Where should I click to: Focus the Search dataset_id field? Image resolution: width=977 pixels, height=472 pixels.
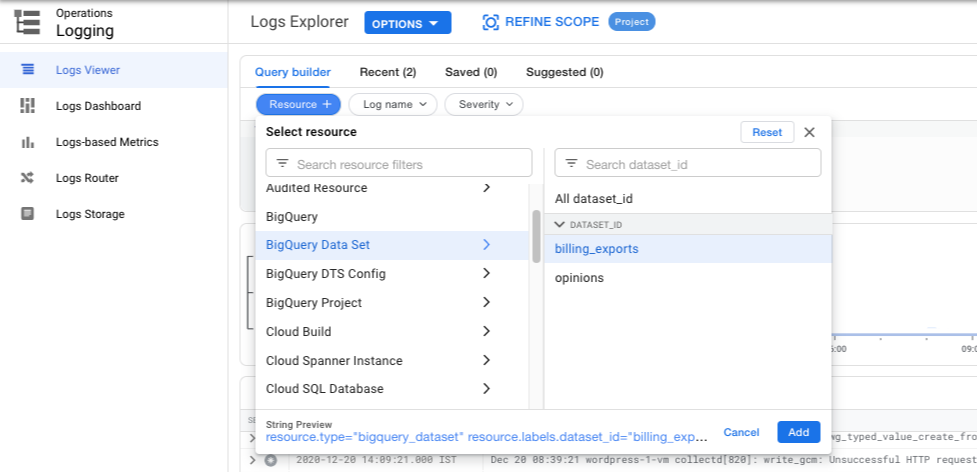pos(688,163)
